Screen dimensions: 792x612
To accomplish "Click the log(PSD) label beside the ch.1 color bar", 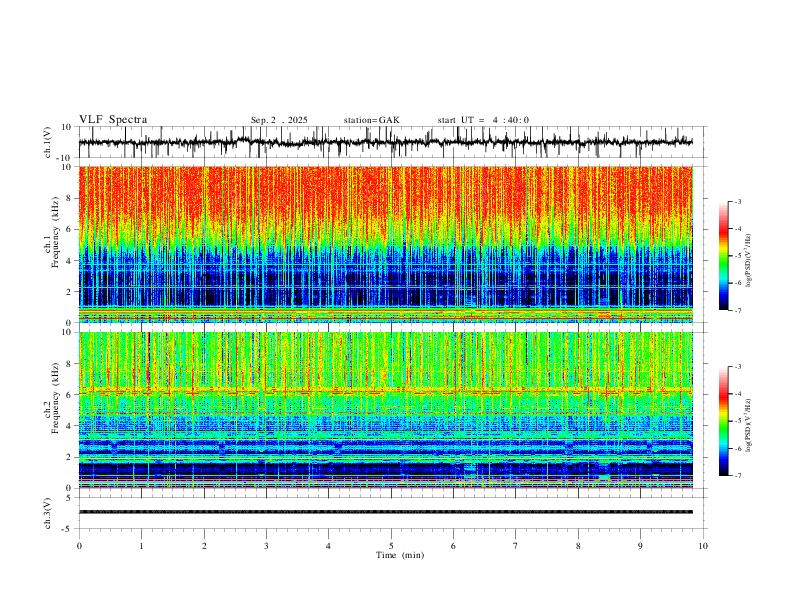I will 749,260.
